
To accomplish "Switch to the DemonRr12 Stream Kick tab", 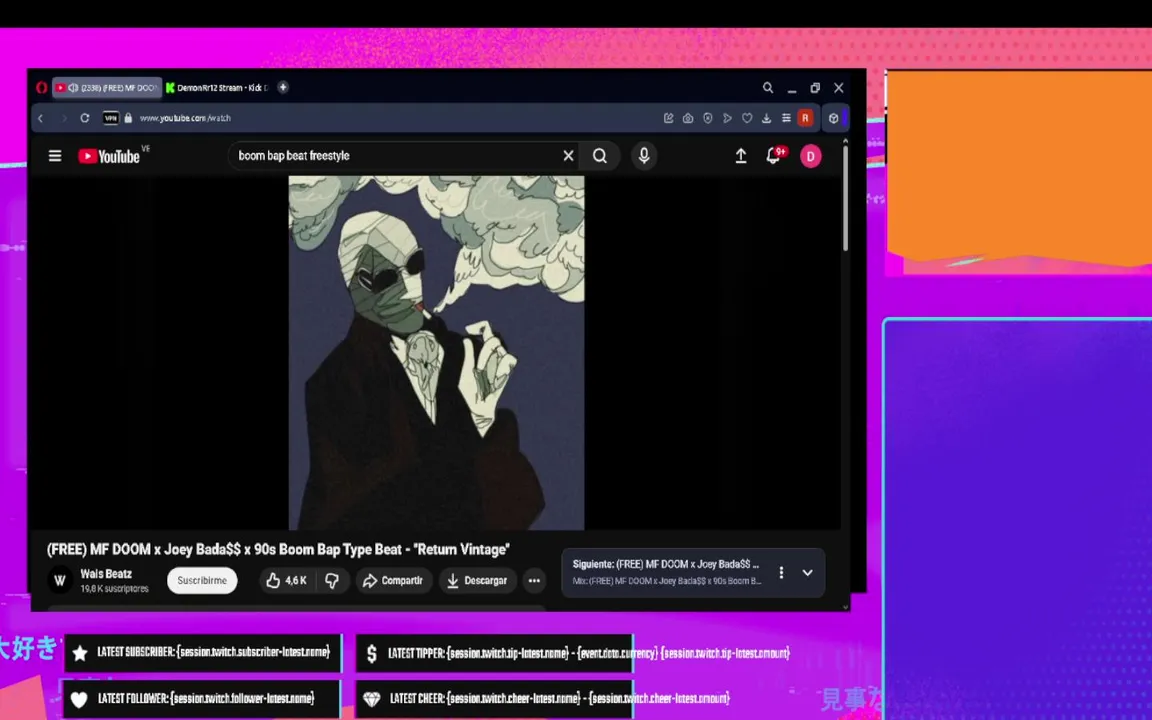I will point(217,87).
